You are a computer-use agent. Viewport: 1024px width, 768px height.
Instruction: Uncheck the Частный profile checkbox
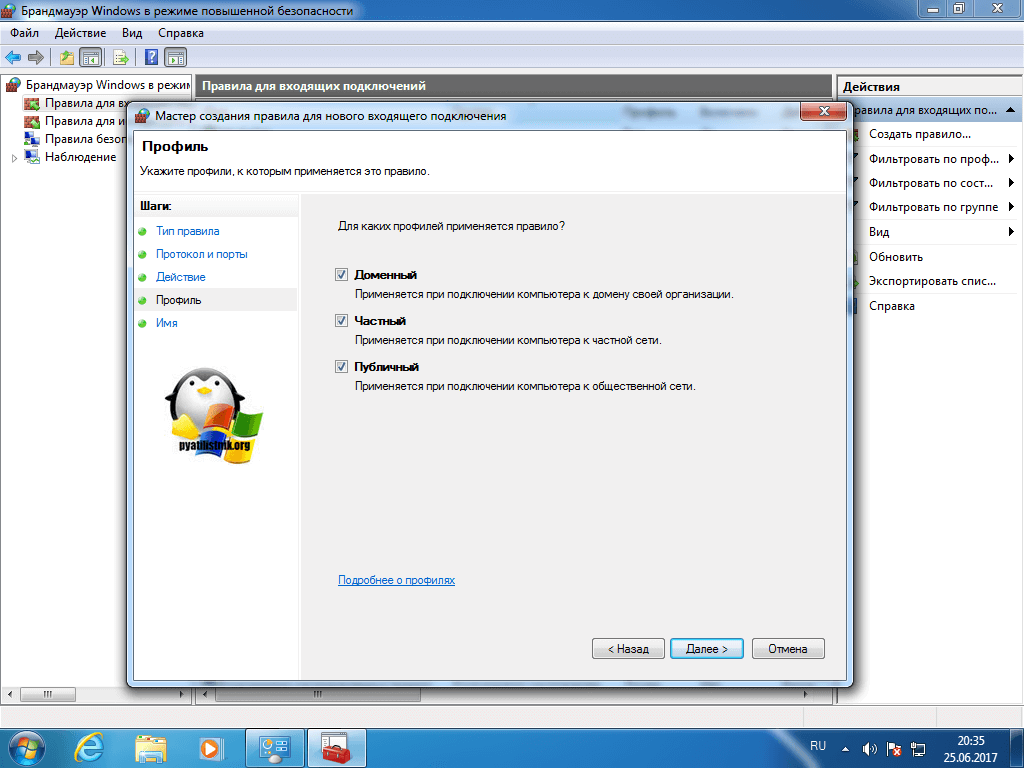pyautogui.click(x=342, y=321)
